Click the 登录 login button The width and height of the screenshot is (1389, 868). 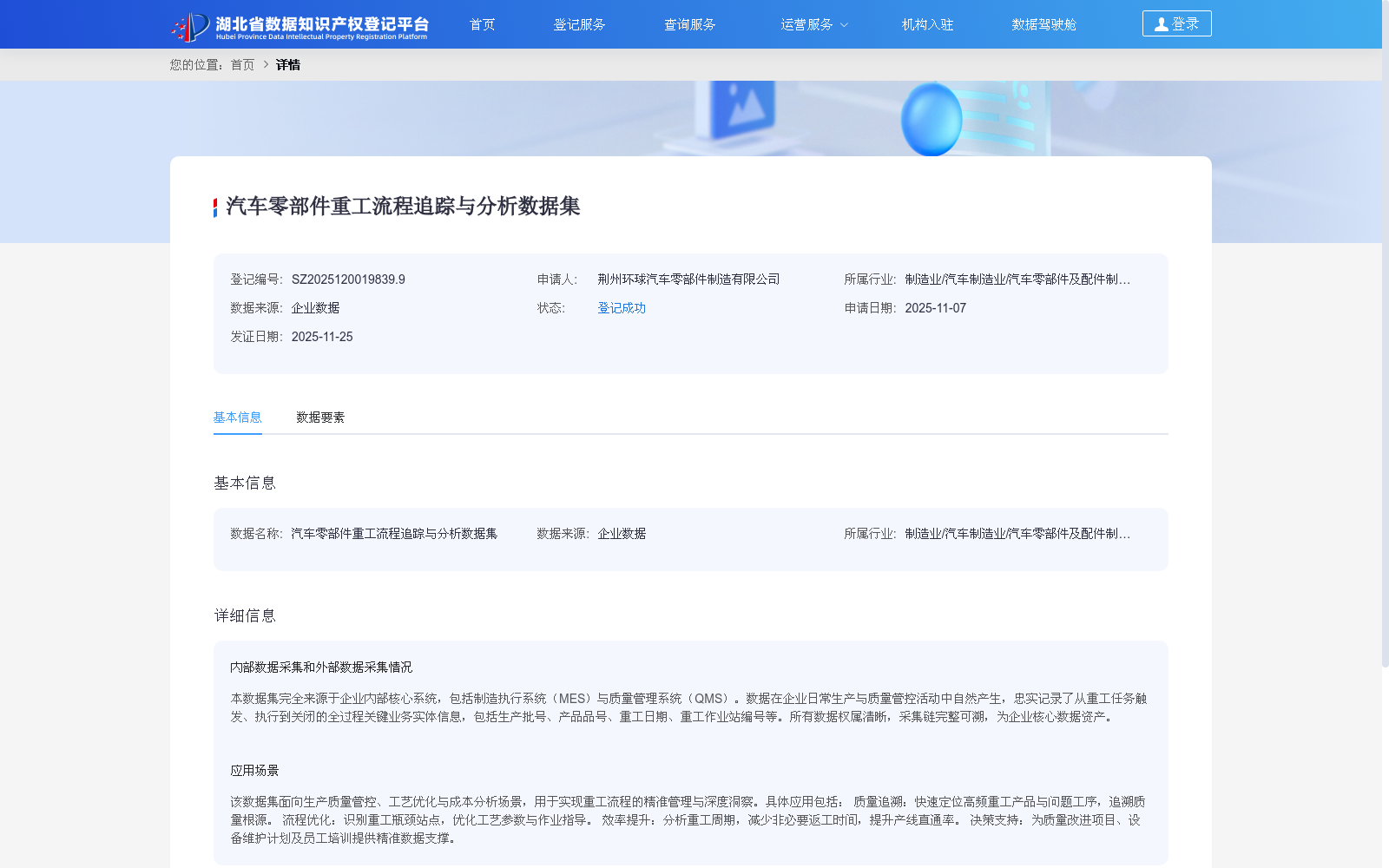tap(1176, 23)
